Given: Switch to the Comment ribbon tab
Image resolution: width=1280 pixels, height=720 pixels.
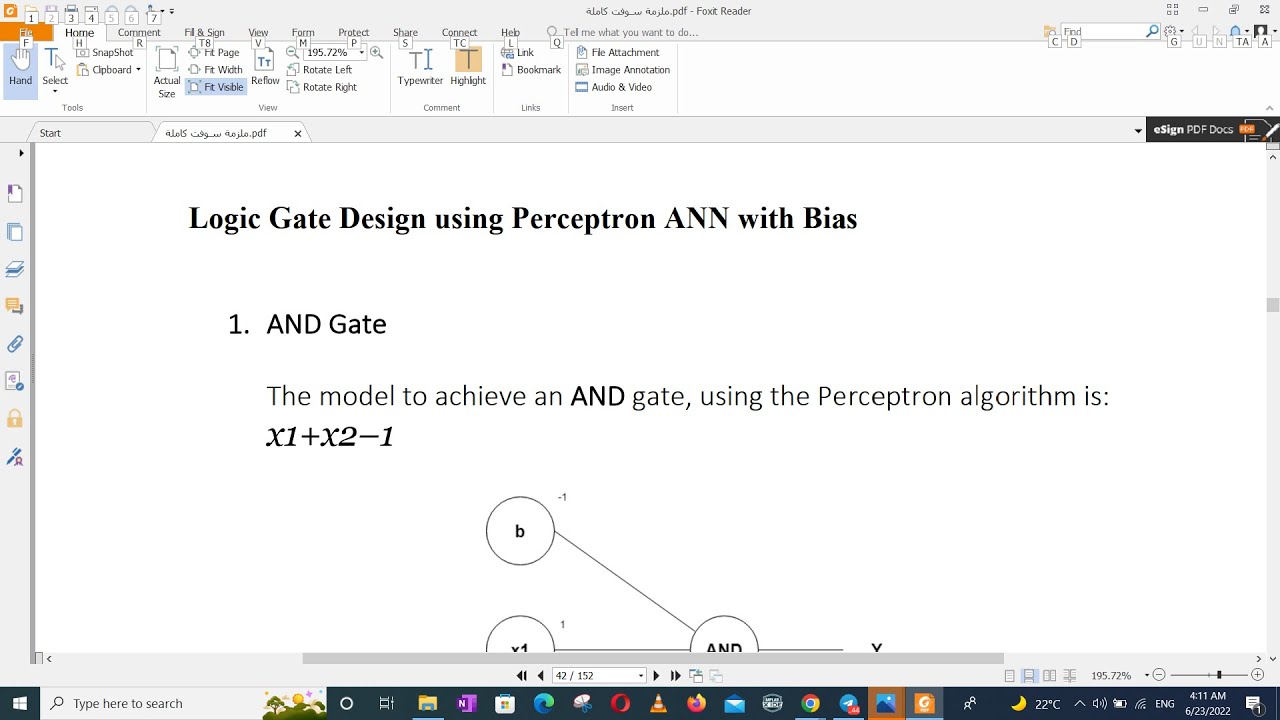Looking at the screenshot, I should (139, 33).
